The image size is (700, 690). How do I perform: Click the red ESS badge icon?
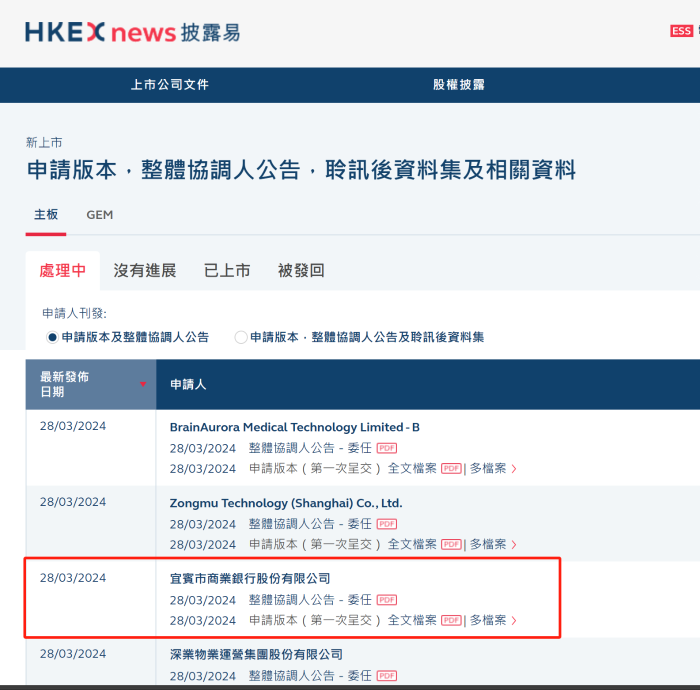[x=681, y=31]
